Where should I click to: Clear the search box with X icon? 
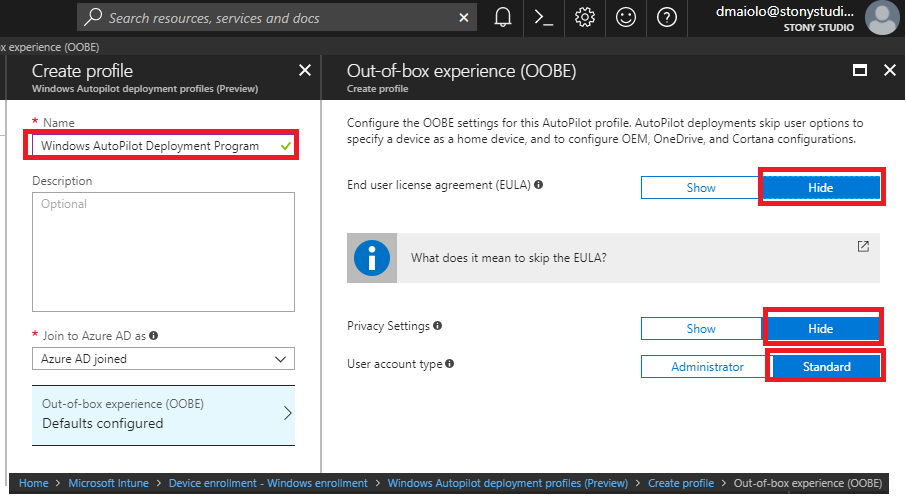(463, 18)
